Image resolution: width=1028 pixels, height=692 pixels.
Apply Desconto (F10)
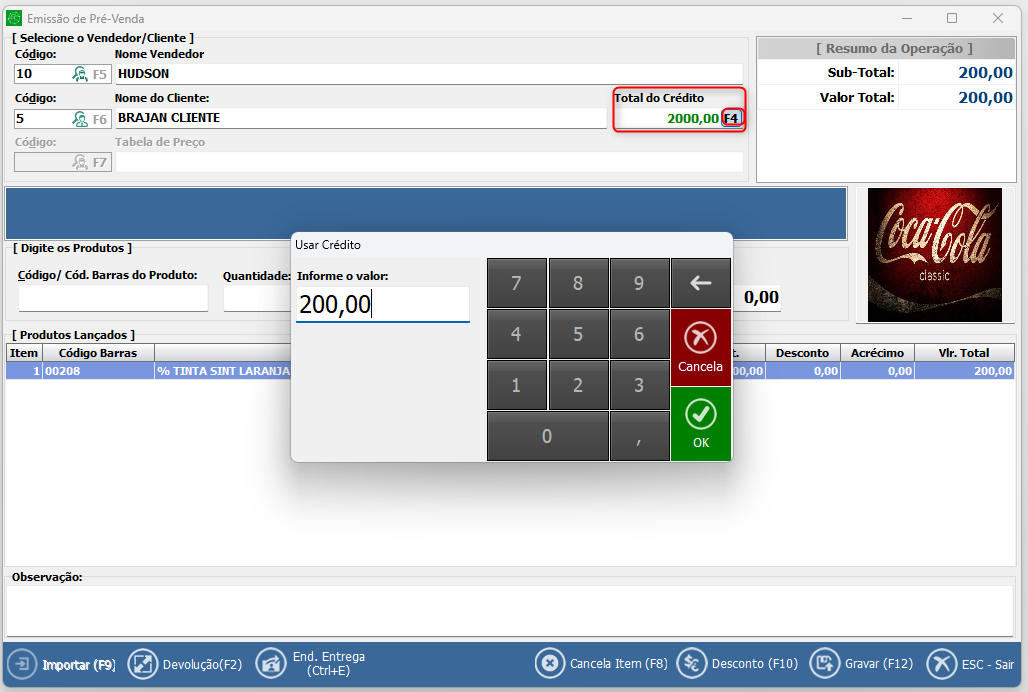click(737, 664)
